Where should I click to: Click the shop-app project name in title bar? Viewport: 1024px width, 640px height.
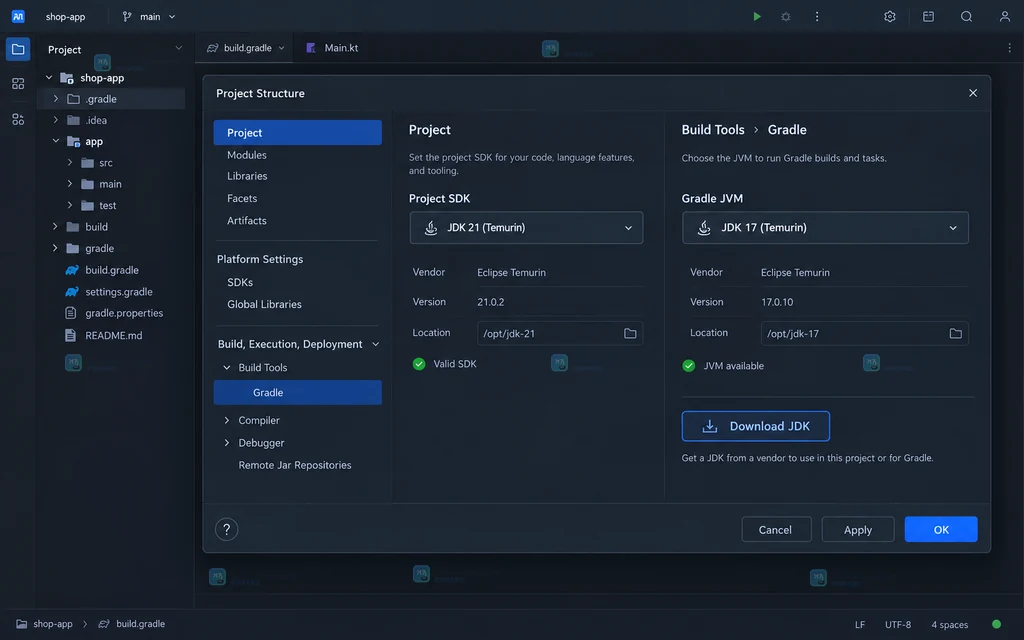click(65, 16)
